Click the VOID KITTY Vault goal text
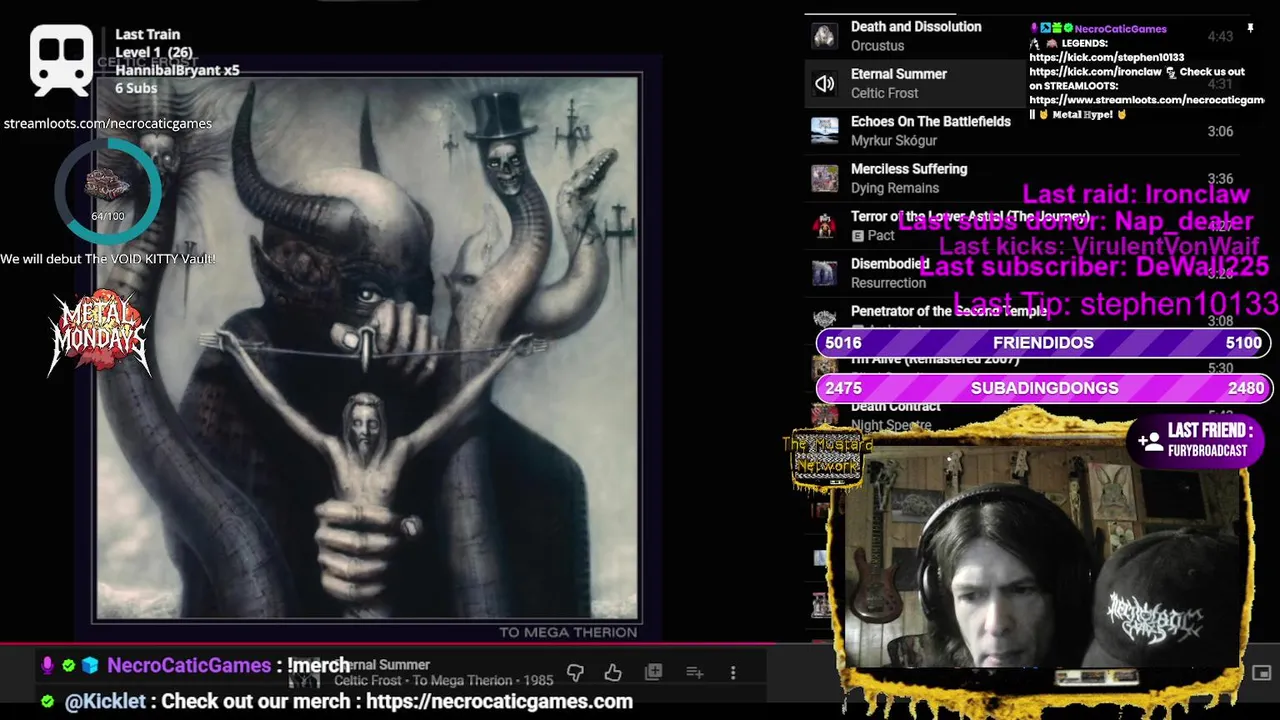 (x=108, y=259)
